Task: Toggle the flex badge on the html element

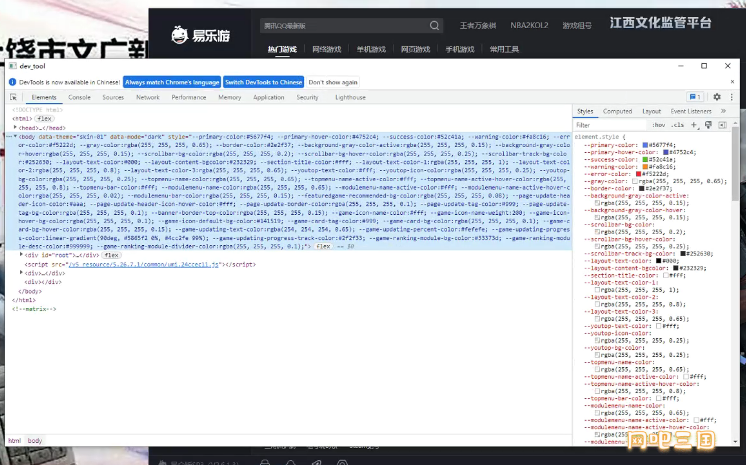Action: point(44,119)
